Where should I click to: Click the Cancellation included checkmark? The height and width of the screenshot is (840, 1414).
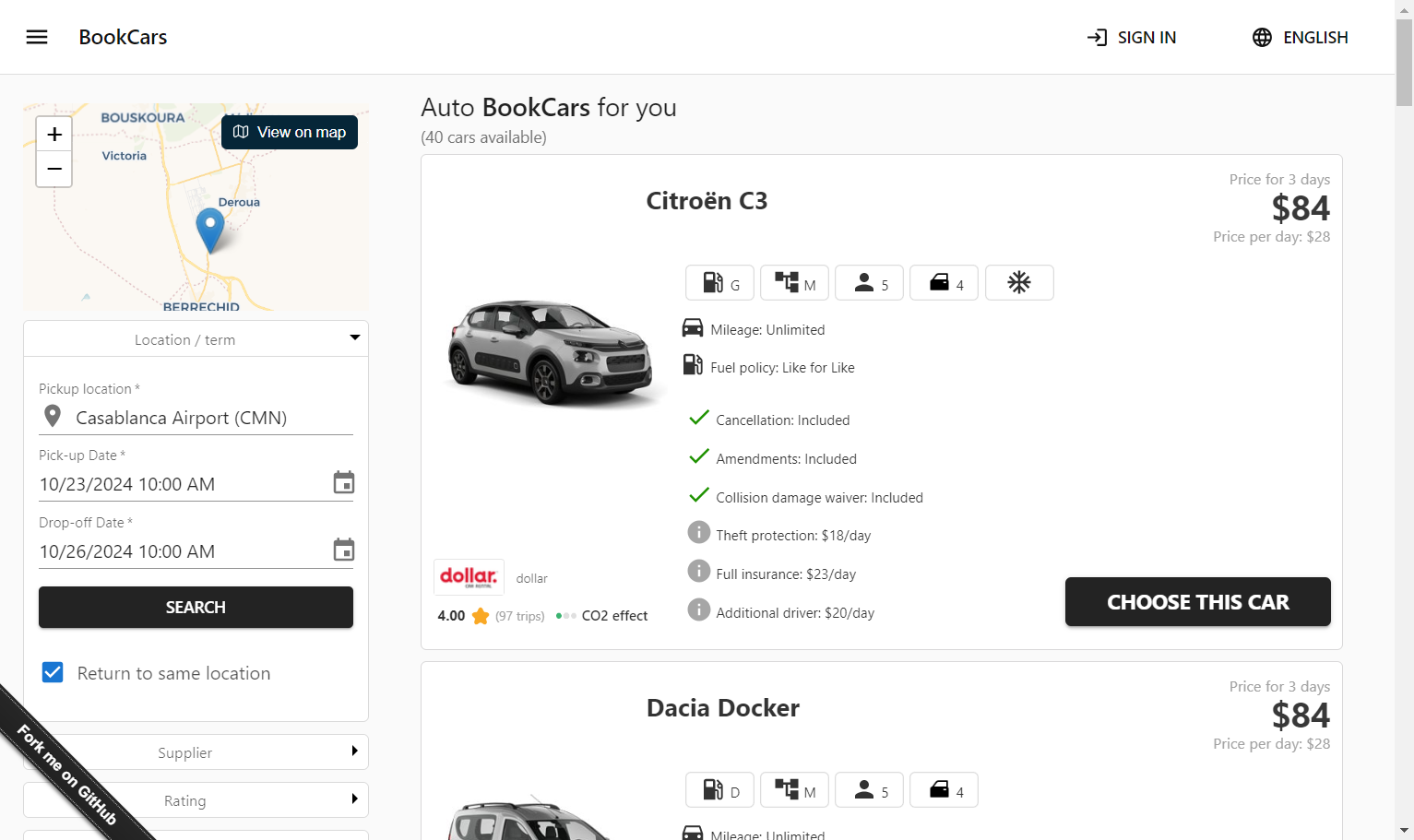tap(699, 418)
